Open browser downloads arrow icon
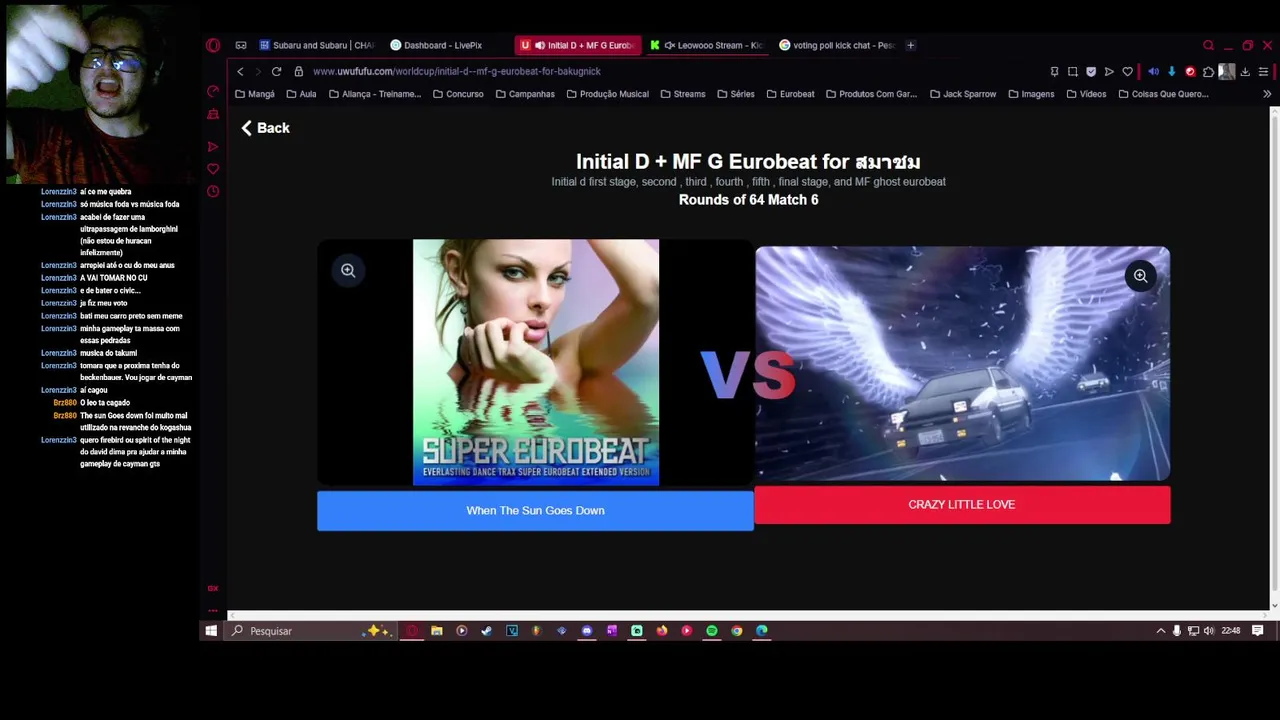The height and width of the screenshot is (720, 1280). click(1245, 72)
